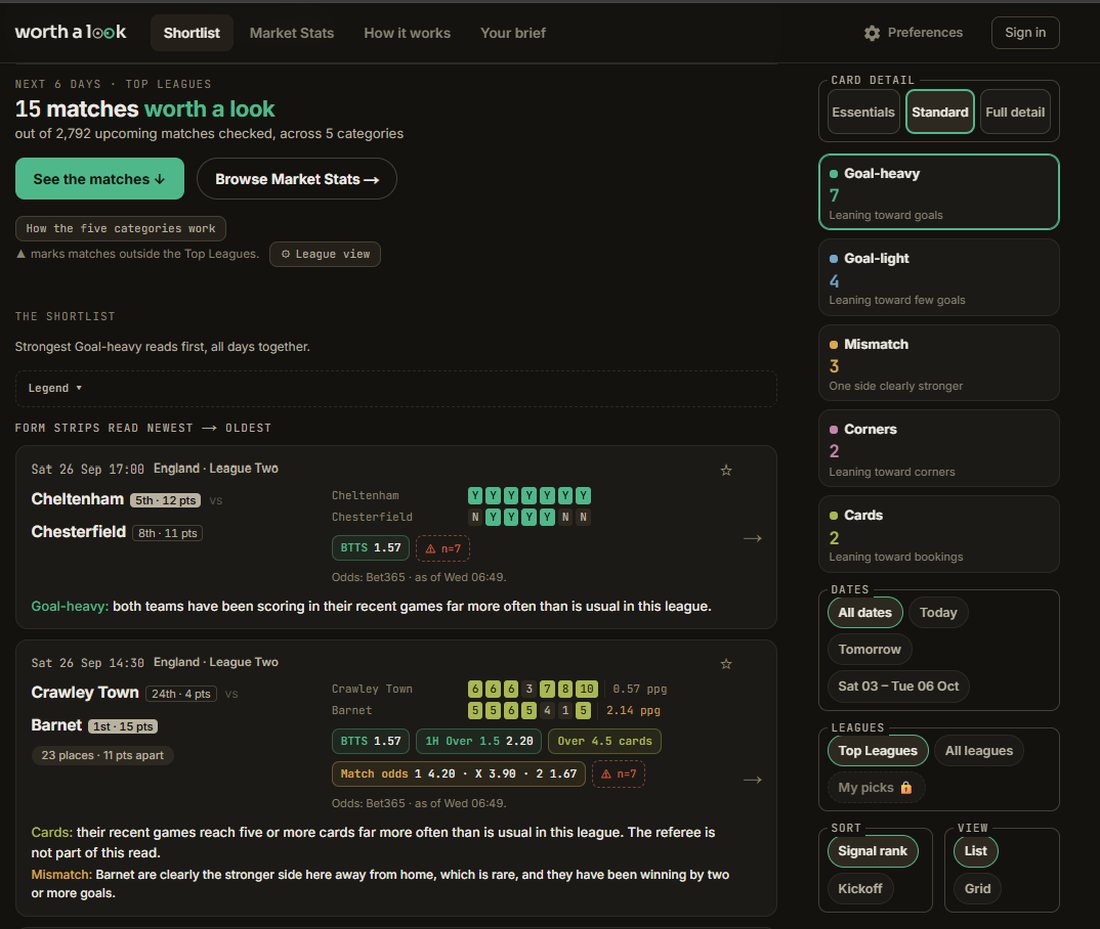Click Sat 26 Sep 17:00 kickoff text
The image size is (1100, 929).
pos(88,469)
